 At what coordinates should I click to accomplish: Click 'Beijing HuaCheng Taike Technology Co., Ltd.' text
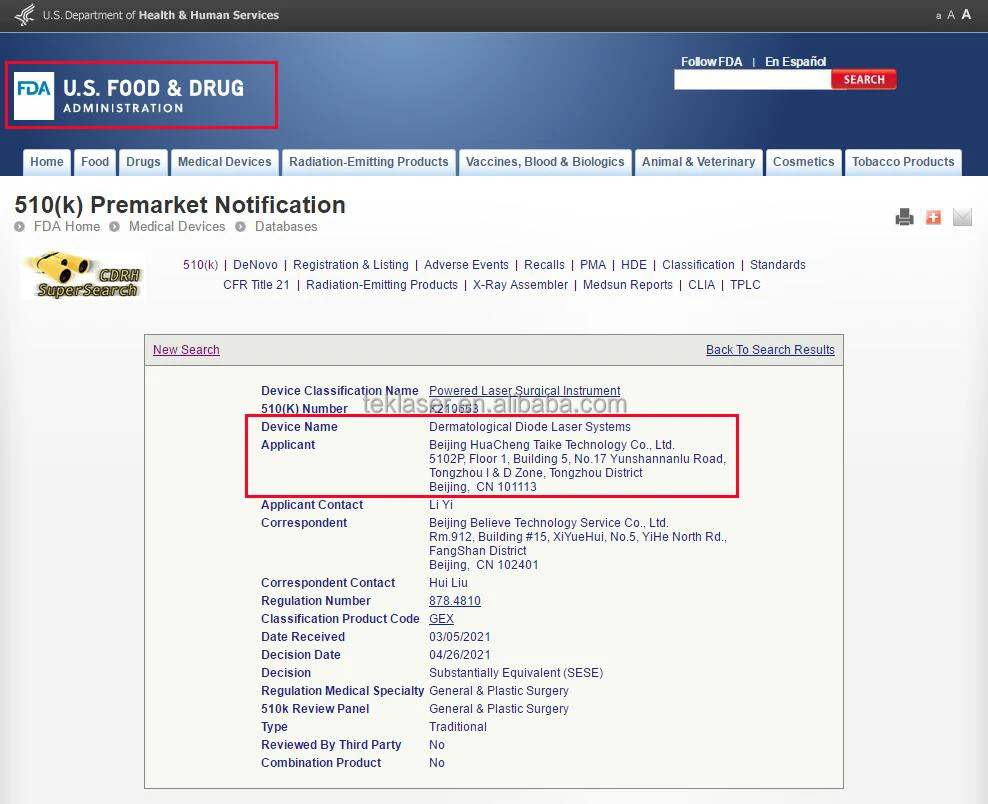552,445
